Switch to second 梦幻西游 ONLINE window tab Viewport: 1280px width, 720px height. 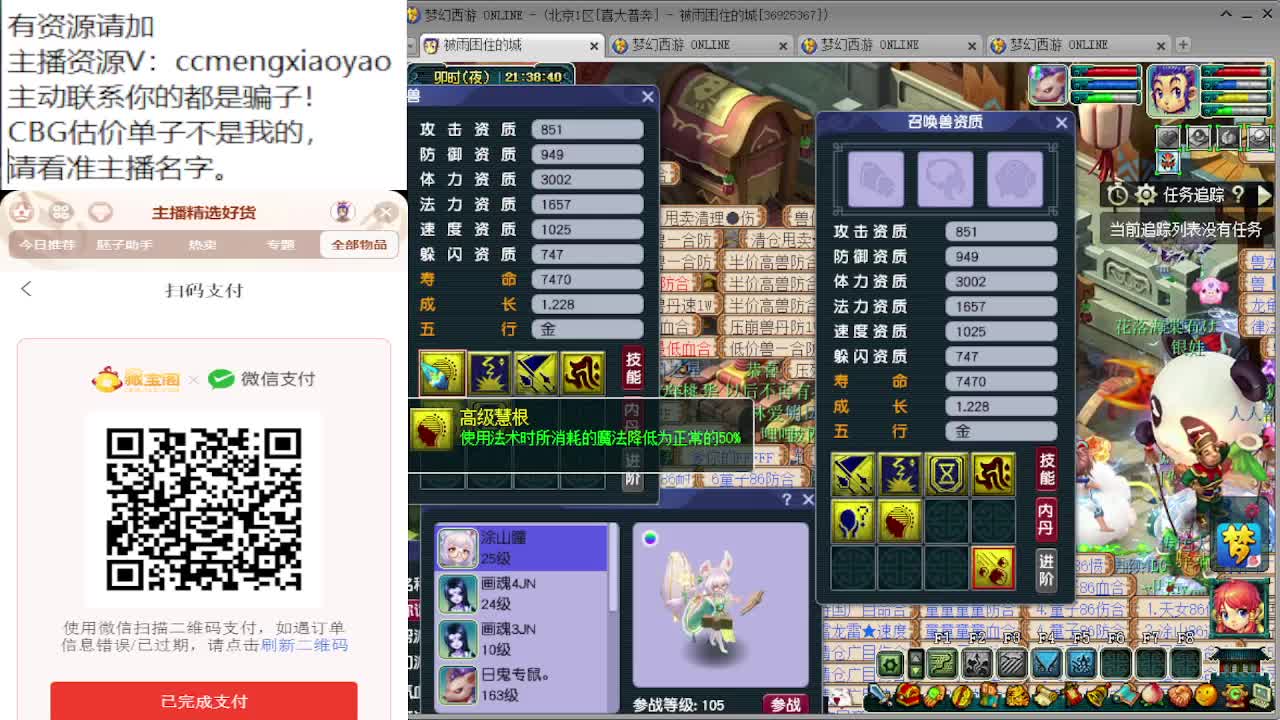pos(700,45)
